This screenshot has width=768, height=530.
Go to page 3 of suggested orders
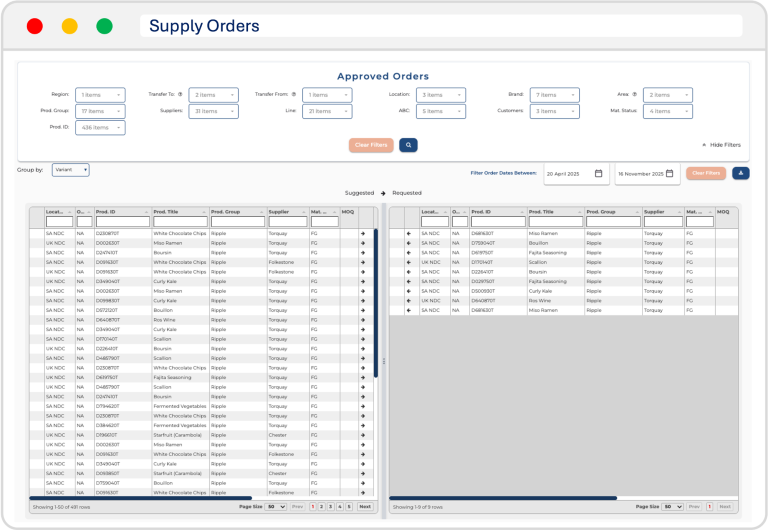coord(329,507)
